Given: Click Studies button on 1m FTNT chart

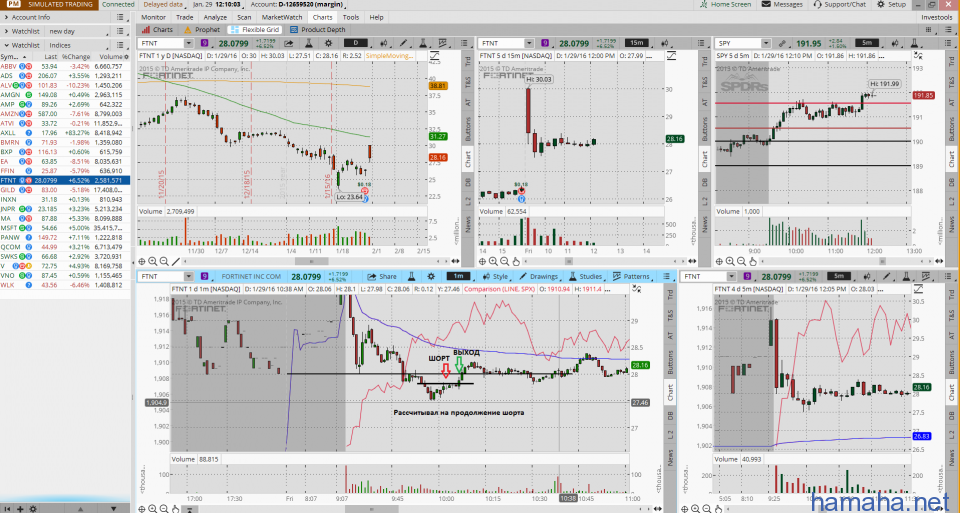Looking at the screenshot, I should [585, 277].
